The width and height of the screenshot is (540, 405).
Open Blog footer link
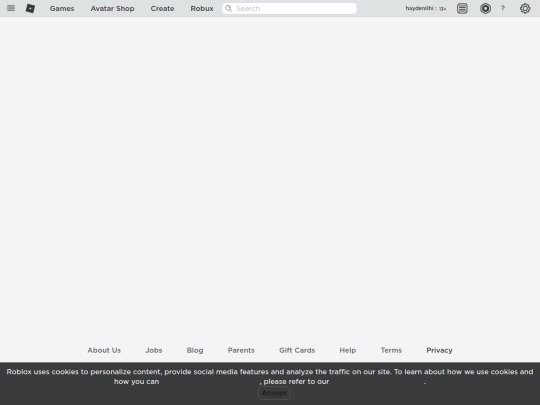coord(195,350)
